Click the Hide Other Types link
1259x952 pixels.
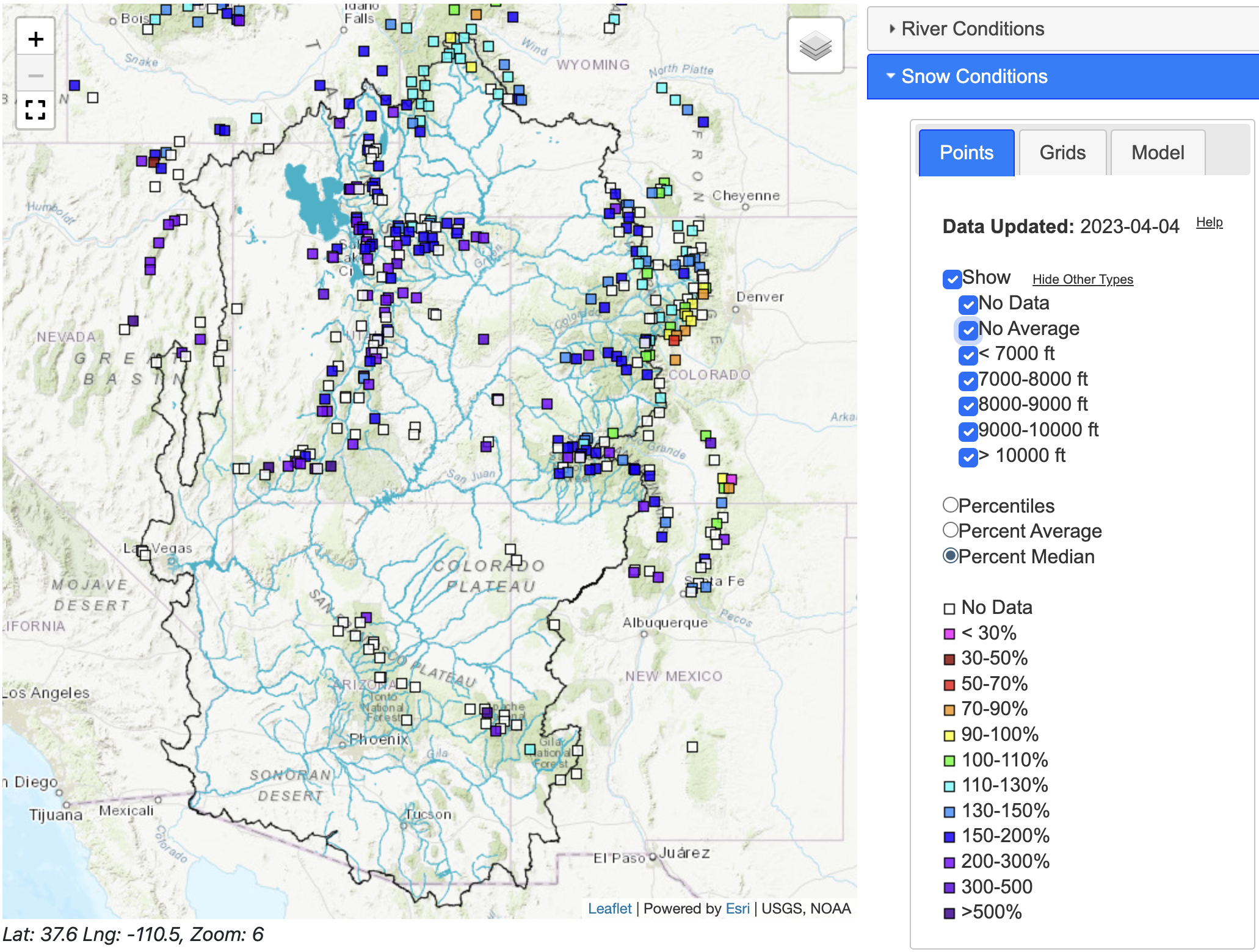coord(1082,279)
